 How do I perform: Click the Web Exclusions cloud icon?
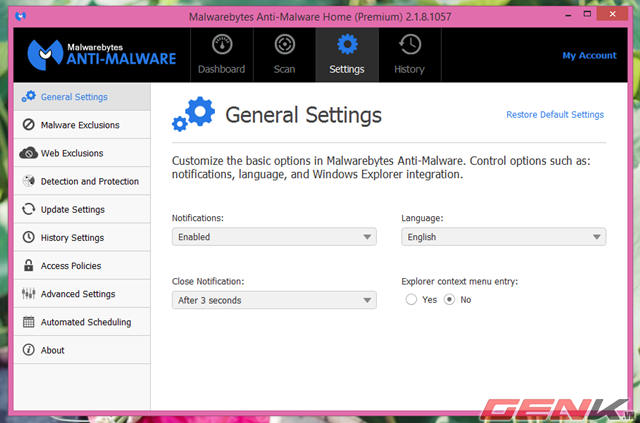(29, 153)
